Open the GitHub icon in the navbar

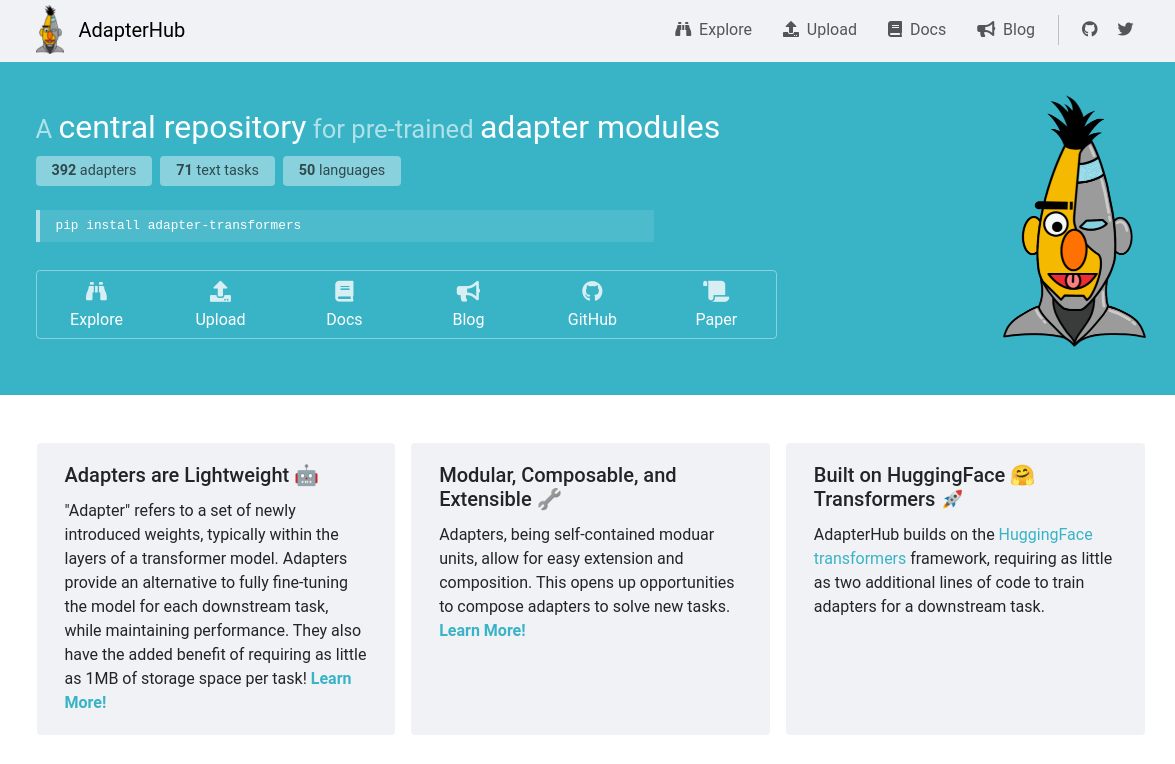click(x=1090, y=29)
